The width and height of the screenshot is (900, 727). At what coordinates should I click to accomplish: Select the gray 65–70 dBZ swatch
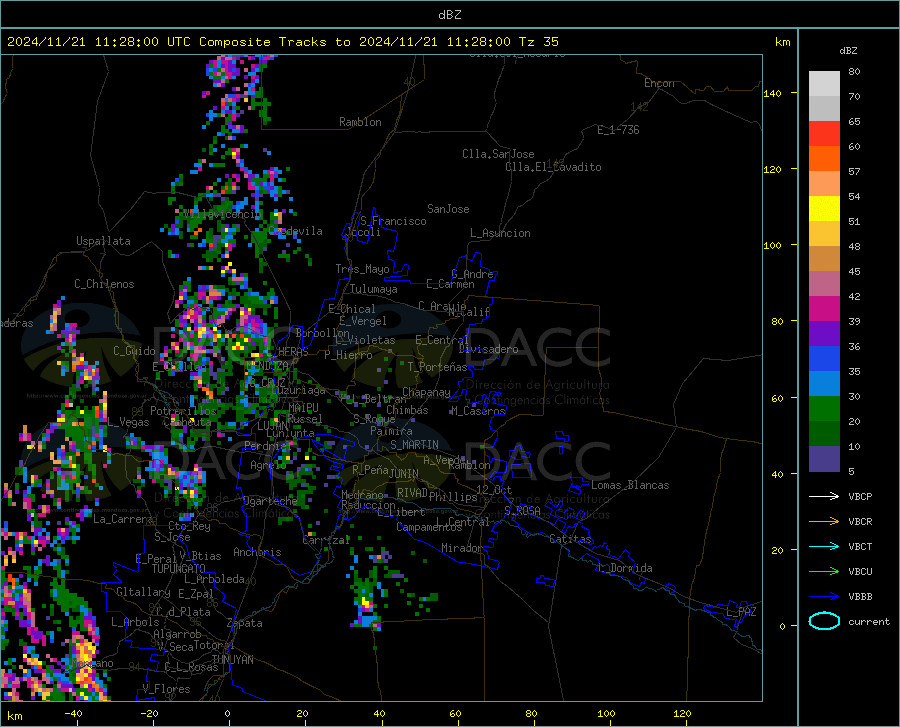pos(824,109)
